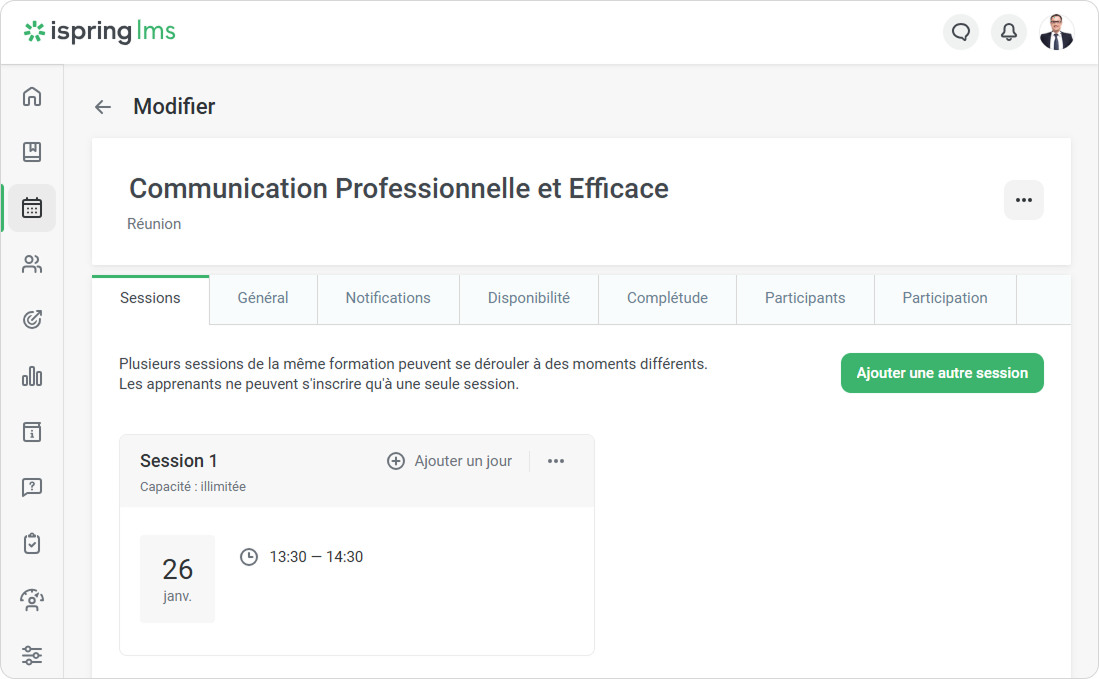Open the Home icon in sidebar
Screen dimensions: 1099x679
click(32, 97)
